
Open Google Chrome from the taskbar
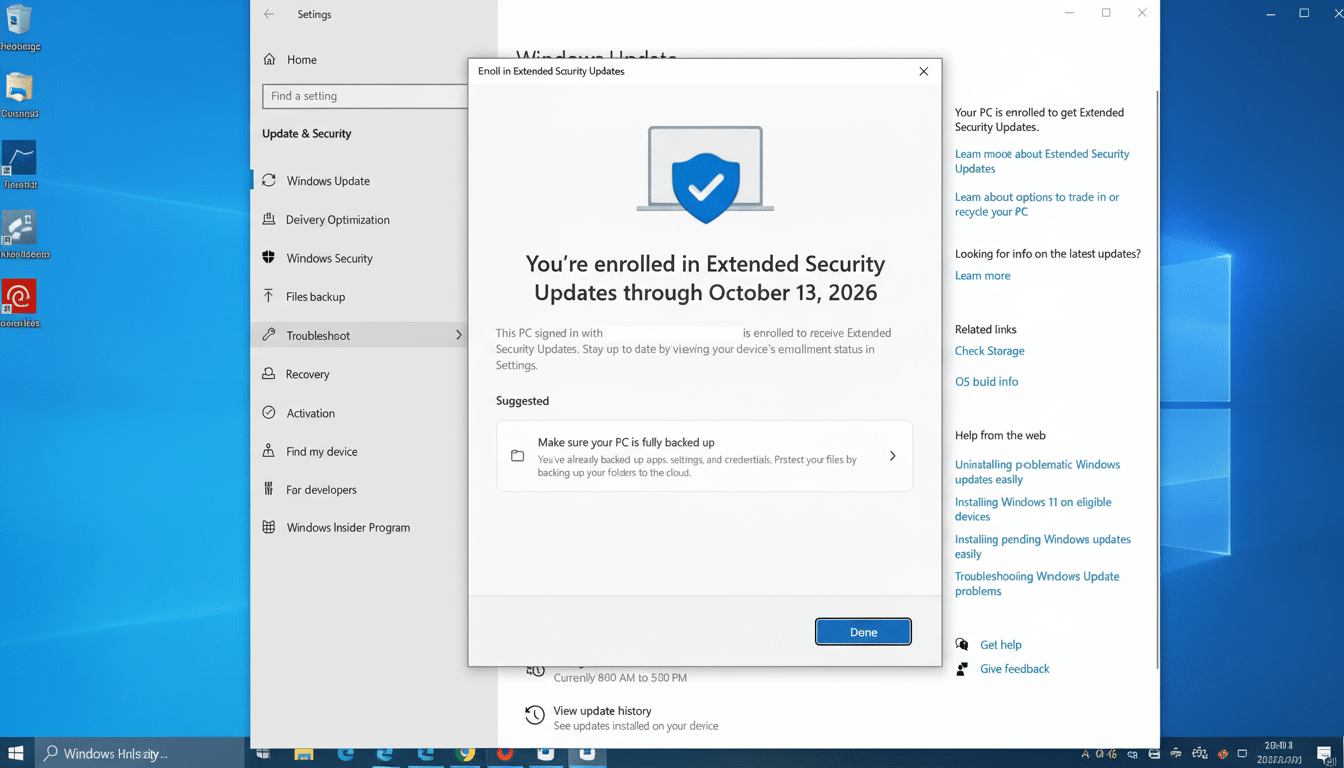click(466, 752)
